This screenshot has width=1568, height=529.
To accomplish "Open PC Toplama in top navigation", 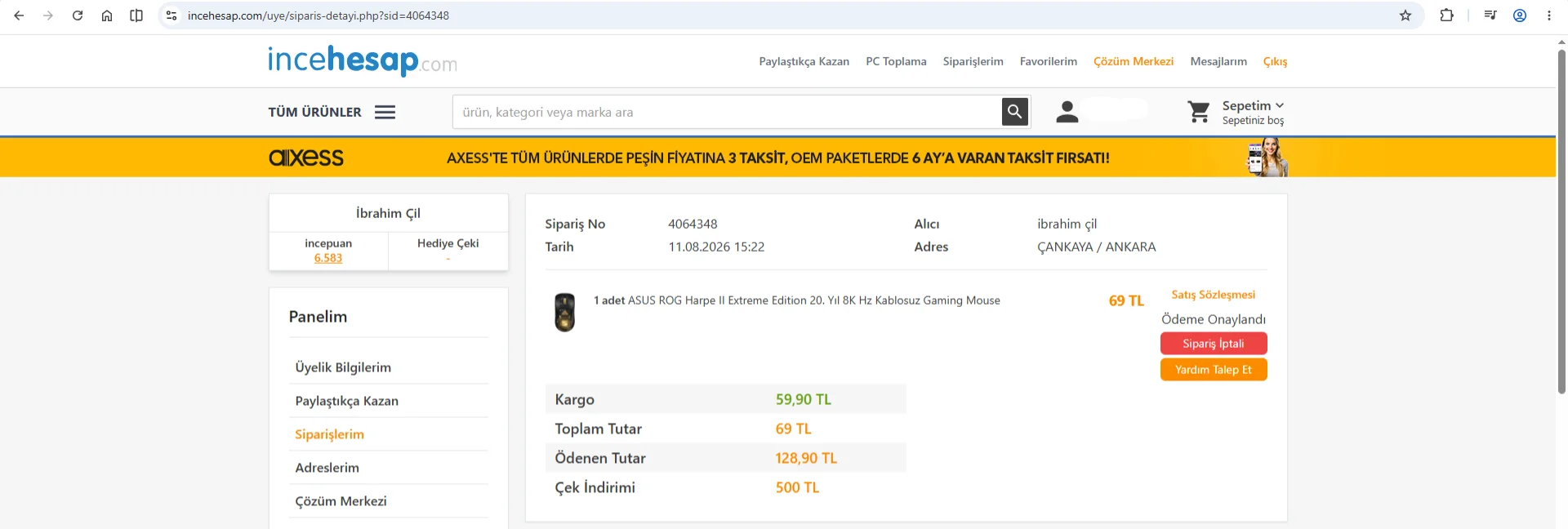I will (896, 61).
